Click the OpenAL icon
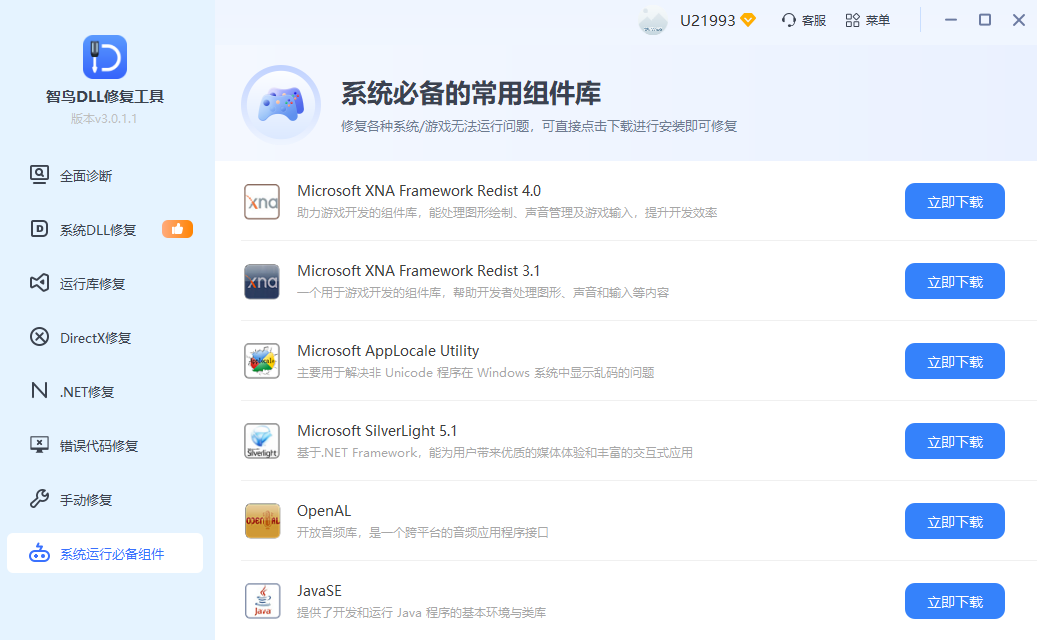The image size is (1037, 640). [262, 521]
